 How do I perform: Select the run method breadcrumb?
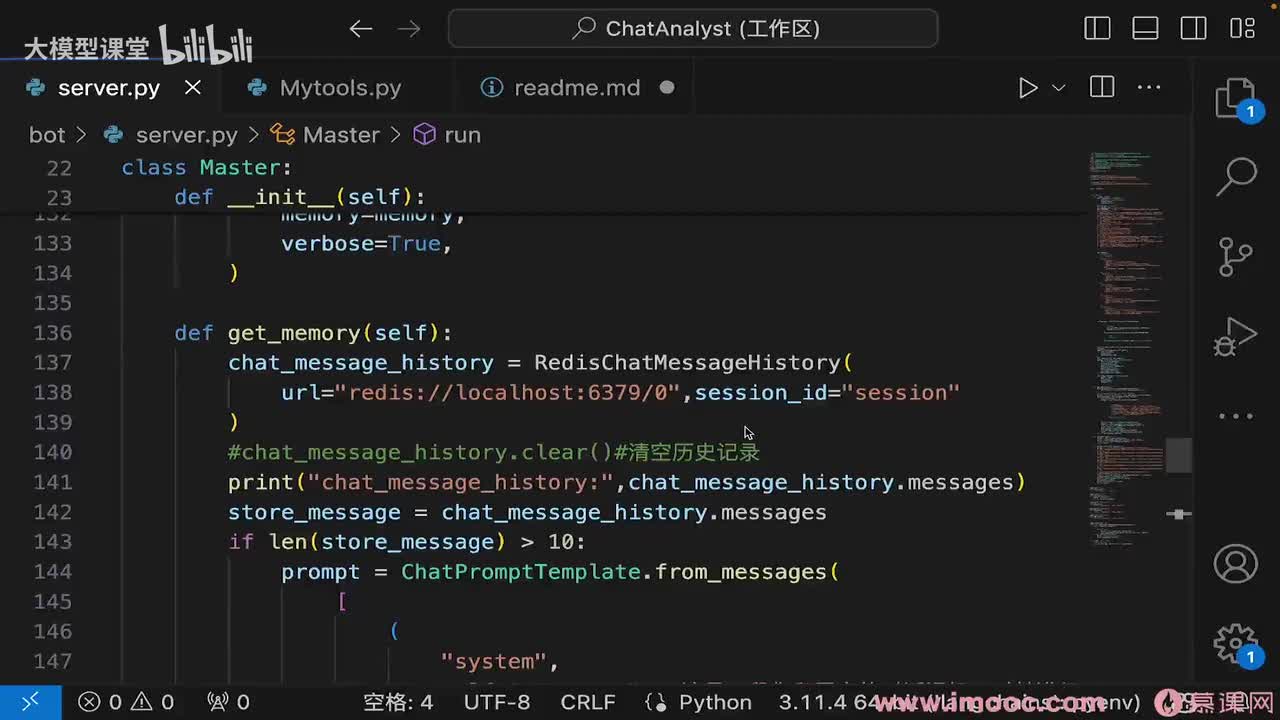(x=462, y=135)
